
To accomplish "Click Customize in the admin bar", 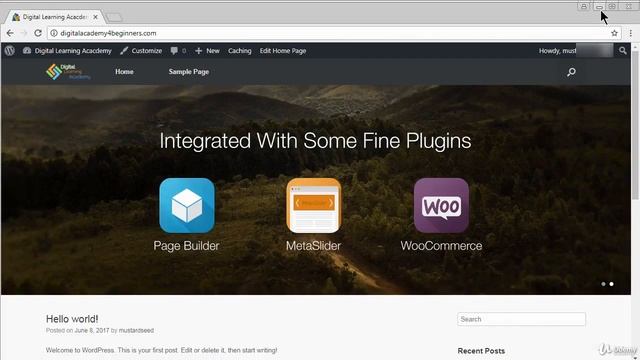I will tap(141, 51).
